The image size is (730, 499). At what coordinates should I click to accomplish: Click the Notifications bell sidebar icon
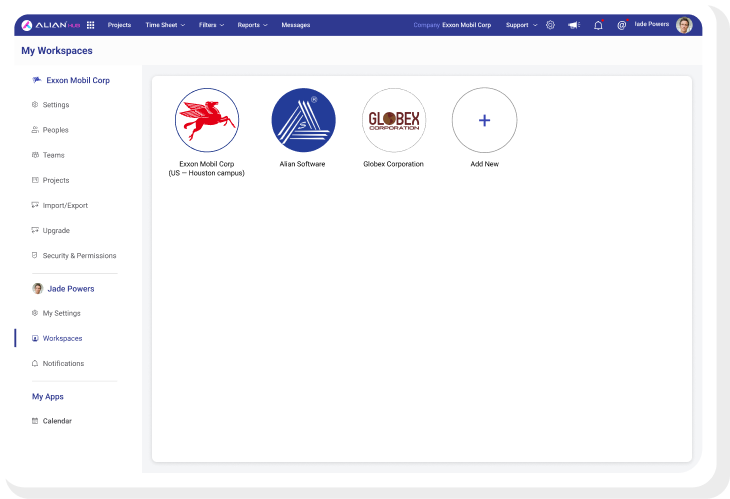[35, 364]
